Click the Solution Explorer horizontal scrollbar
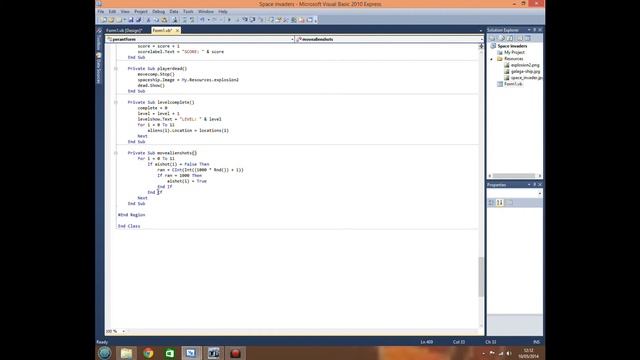Image resolution: width=640 pixels, height=360 pixels. tap(514, 176)
